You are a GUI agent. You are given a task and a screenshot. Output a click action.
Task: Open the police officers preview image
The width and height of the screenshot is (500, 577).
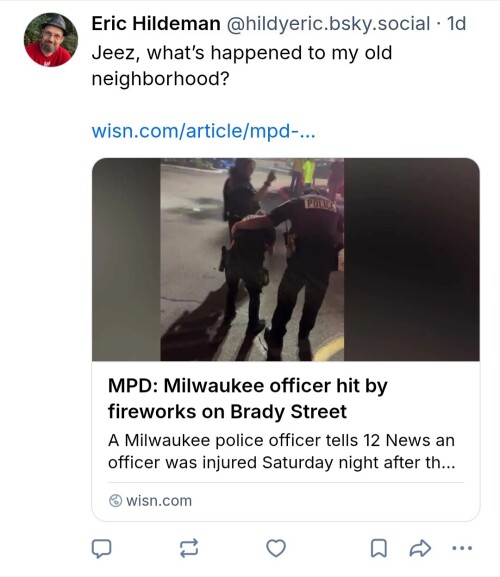(x=286, y=259)
